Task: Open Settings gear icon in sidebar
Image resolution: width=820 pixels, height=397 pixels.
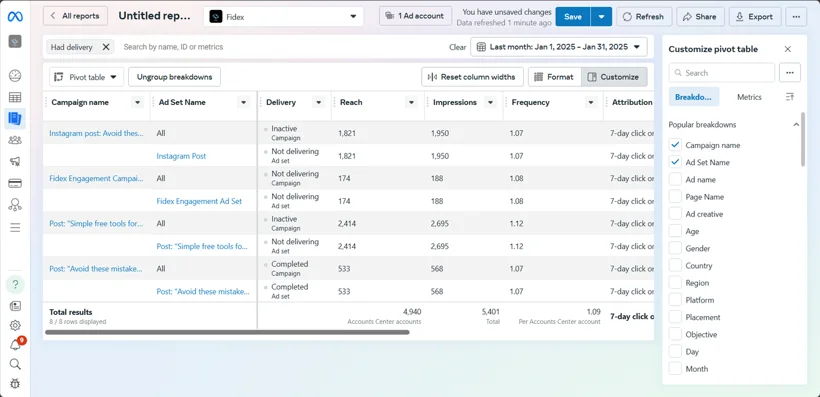Action: click(15, 325)
